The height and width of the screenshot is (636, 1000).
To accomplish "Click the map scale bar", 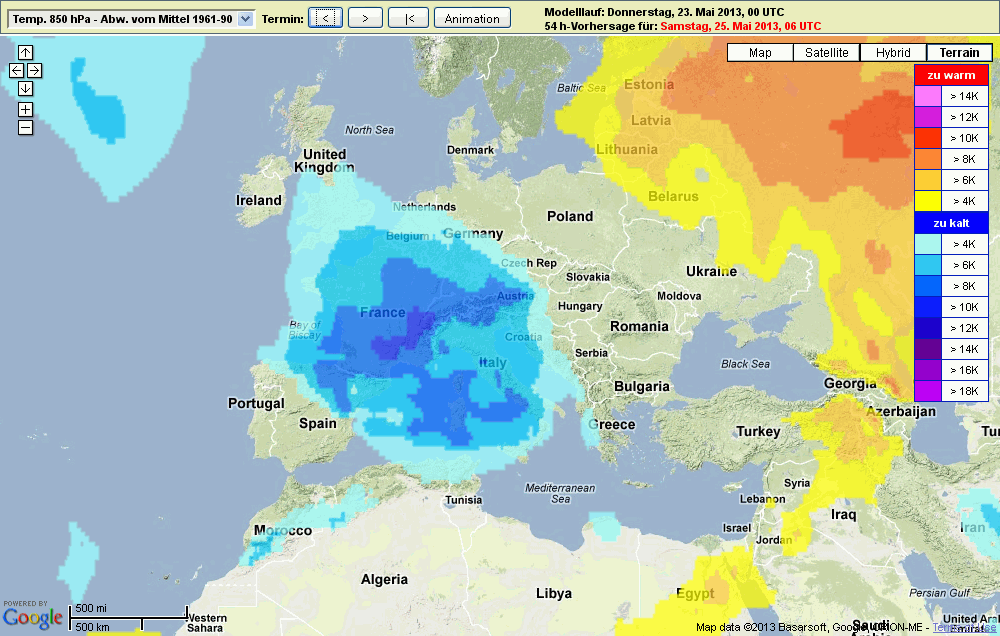I will coord(129,618).
